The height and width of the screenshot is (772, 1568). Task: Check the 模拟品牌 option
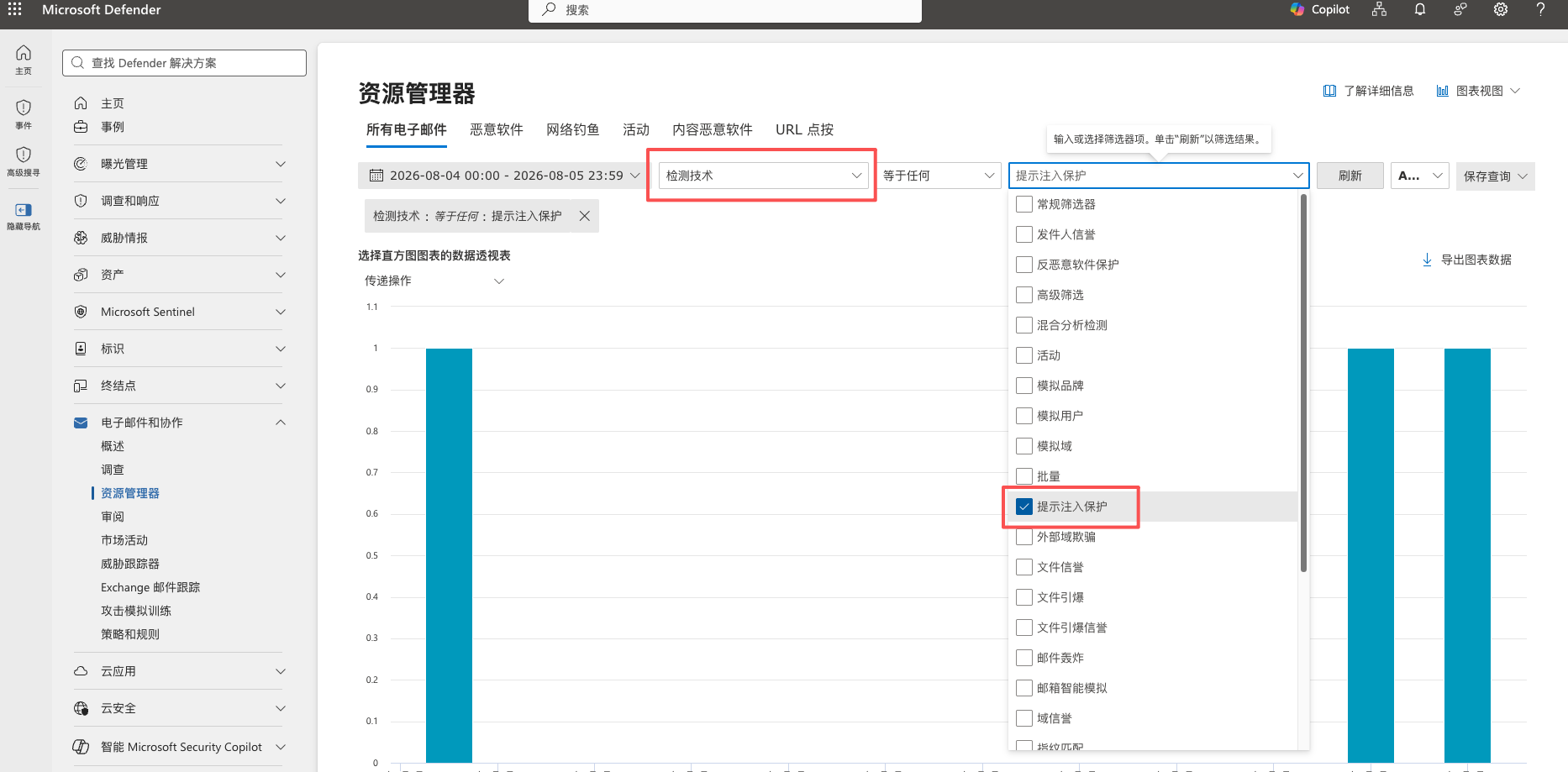coord(1024,386)
